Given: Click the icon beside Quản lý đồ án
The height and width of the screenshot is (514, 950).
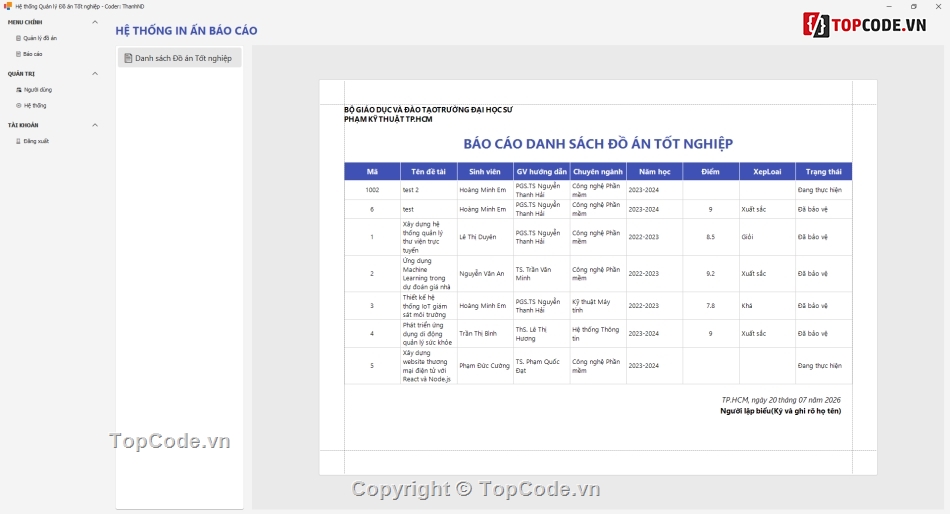Looking at the screenshot, I should pos(18,38).
